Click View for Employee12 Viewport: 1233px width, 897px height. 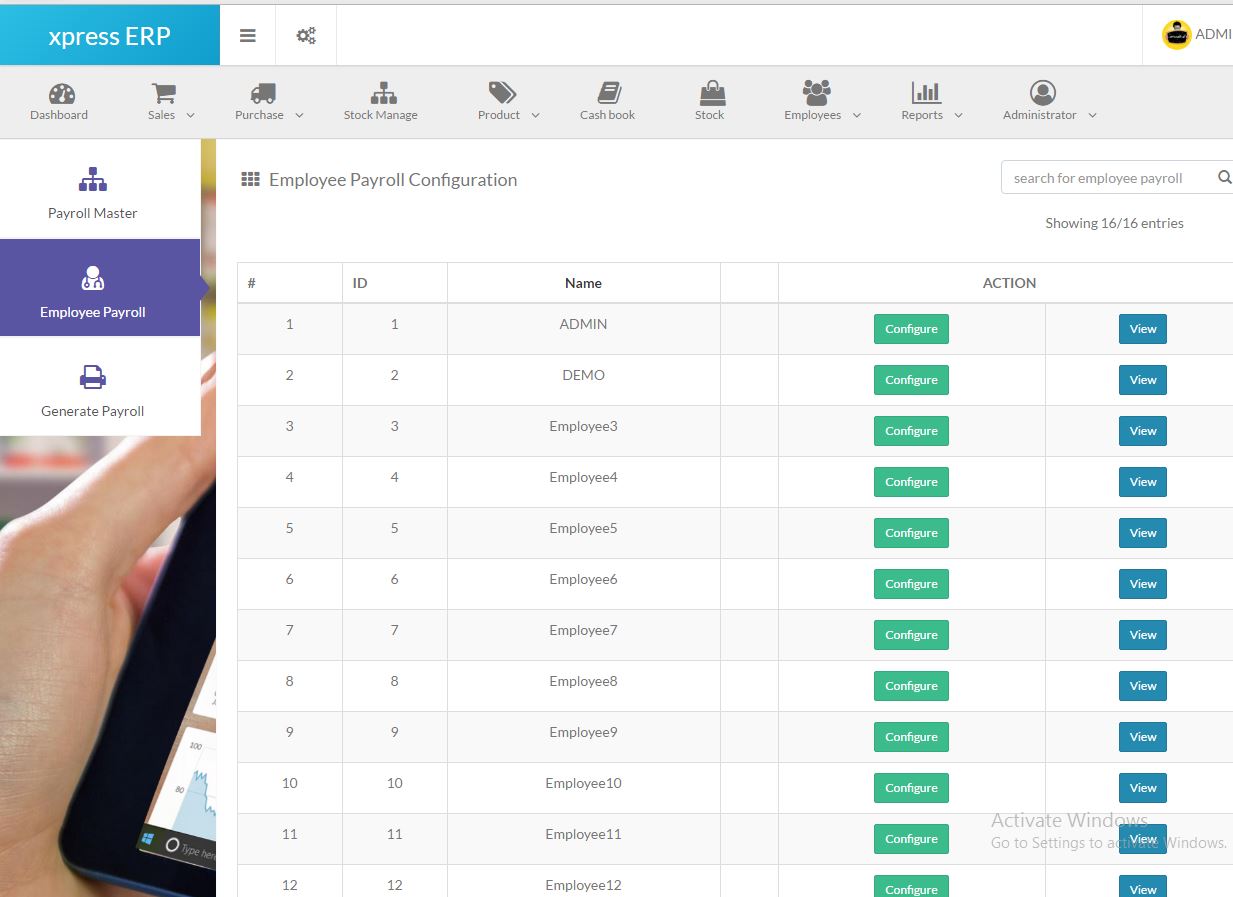[x=1143, y=887]
